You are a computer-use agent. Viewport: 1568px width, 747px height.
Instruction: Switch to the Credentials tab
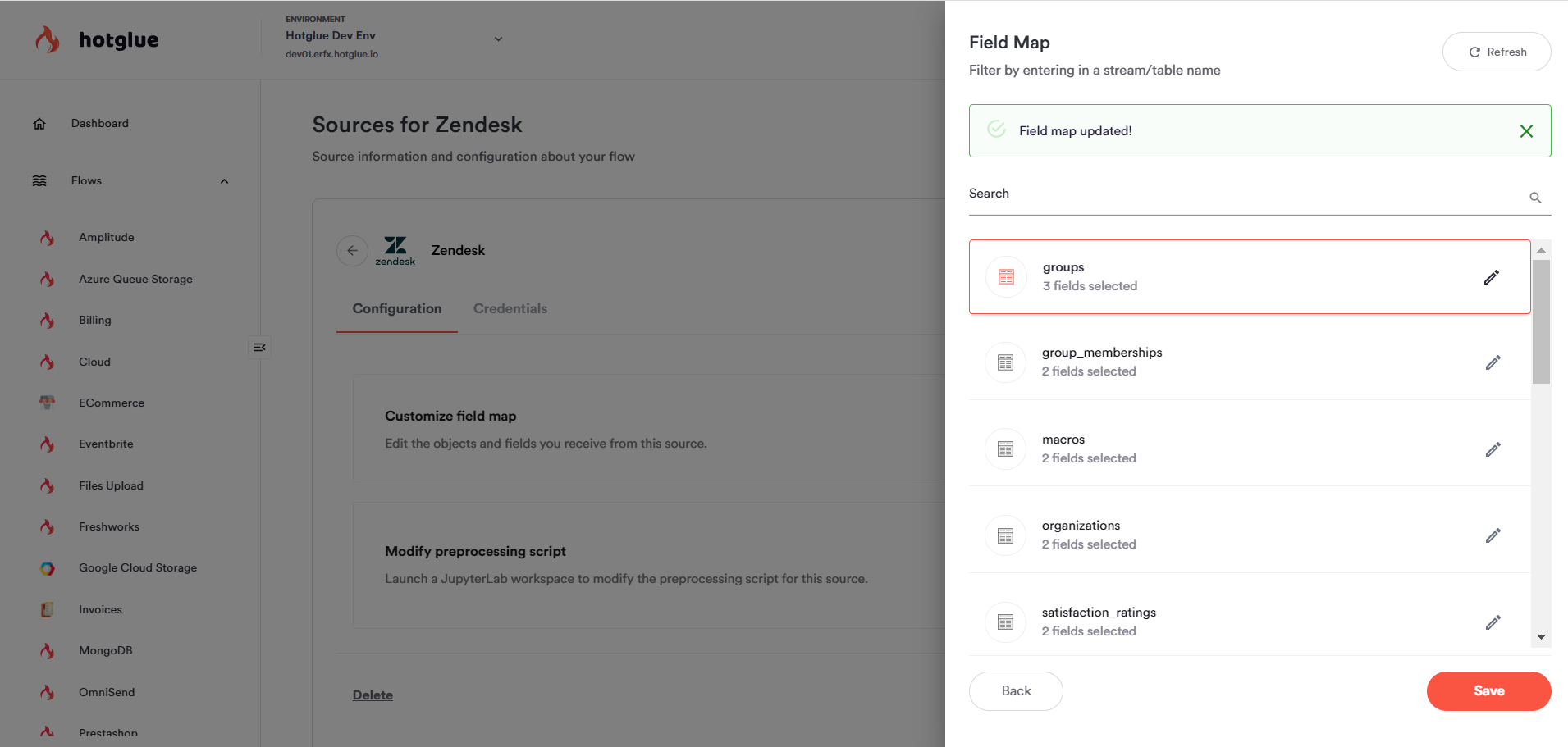tap(510, 309)
